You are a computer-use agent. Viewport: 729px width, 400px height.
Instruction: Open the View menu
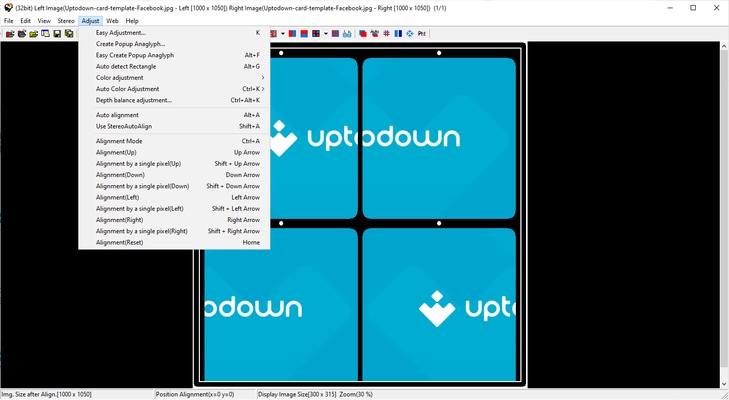point(44,21)
